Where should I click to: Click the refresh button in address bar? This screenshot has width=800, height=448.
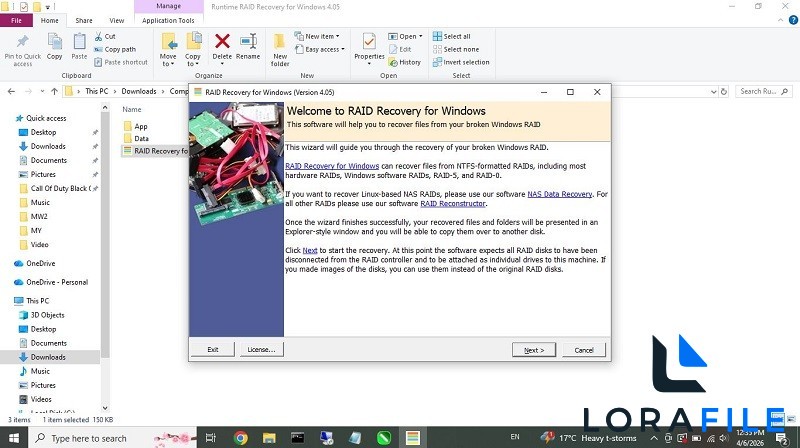(x=723, y=92)
